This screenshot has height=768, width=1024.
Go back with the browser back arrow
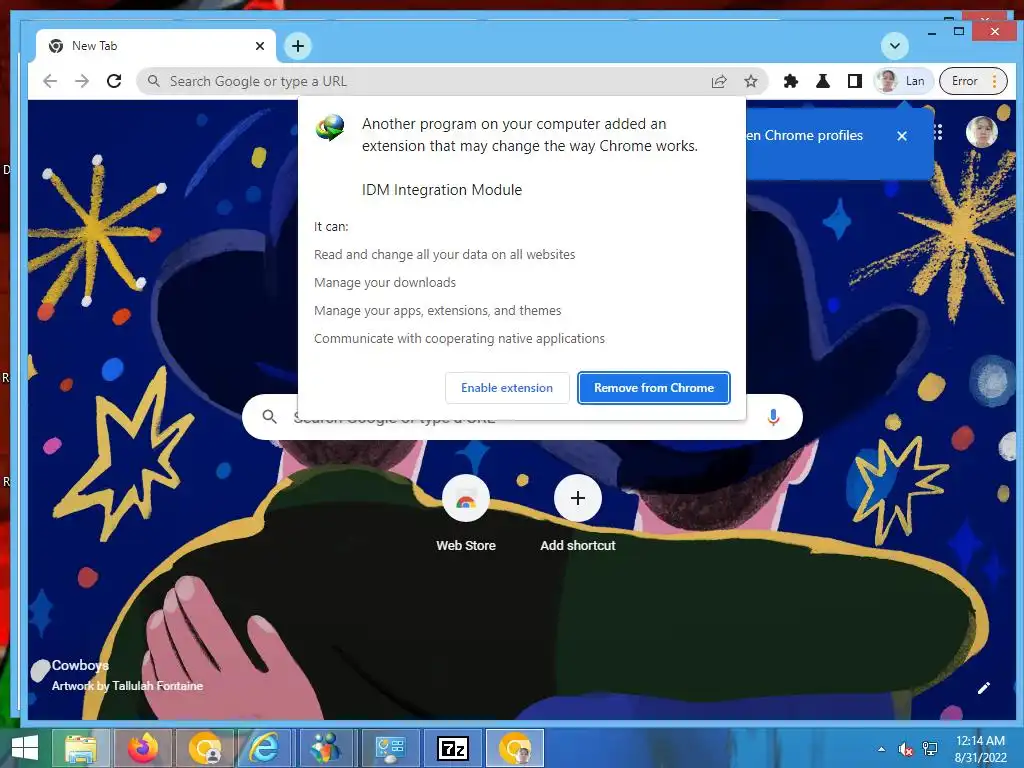click(50, 81)
